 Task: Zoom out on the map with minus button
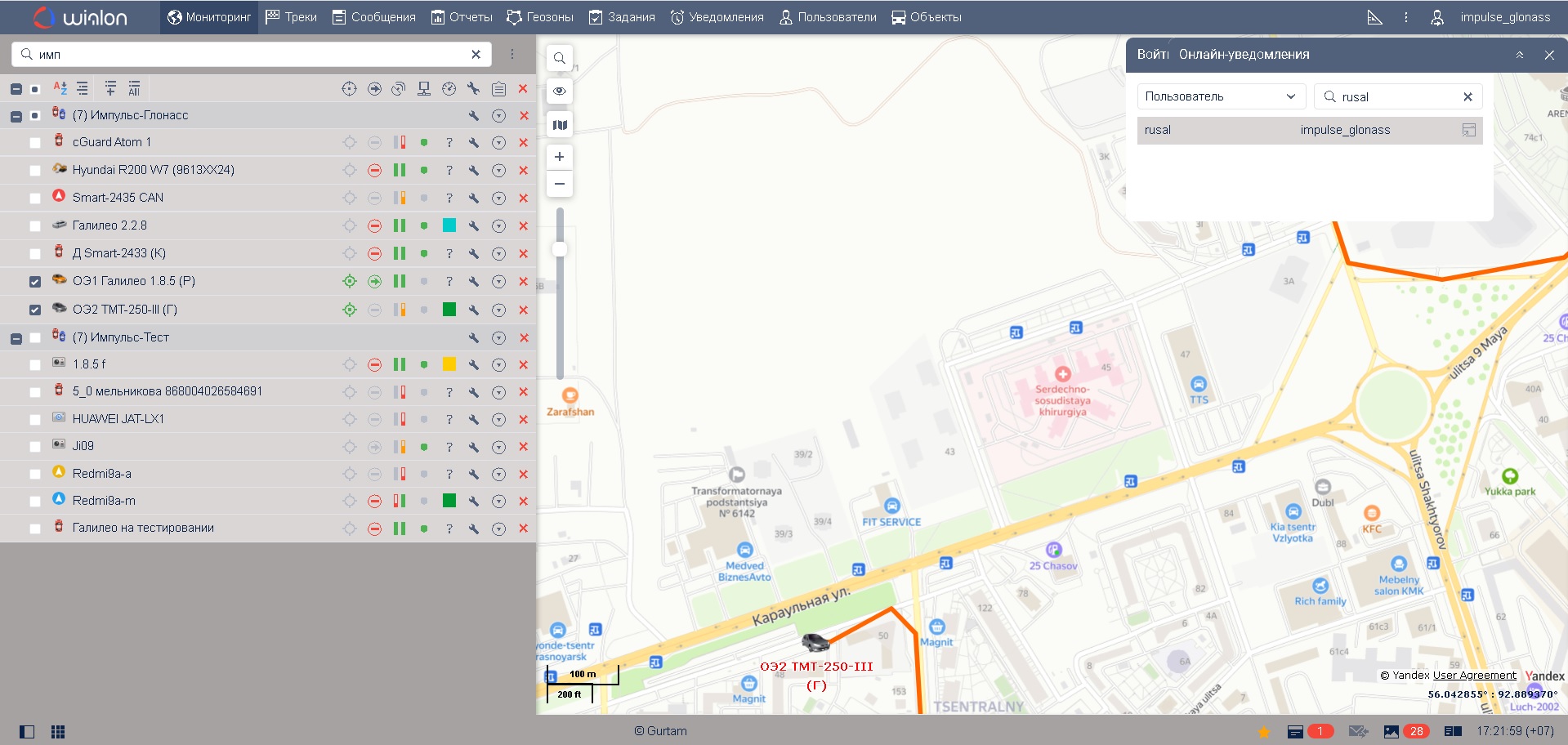pyautogui.click(x=559, y=184)
